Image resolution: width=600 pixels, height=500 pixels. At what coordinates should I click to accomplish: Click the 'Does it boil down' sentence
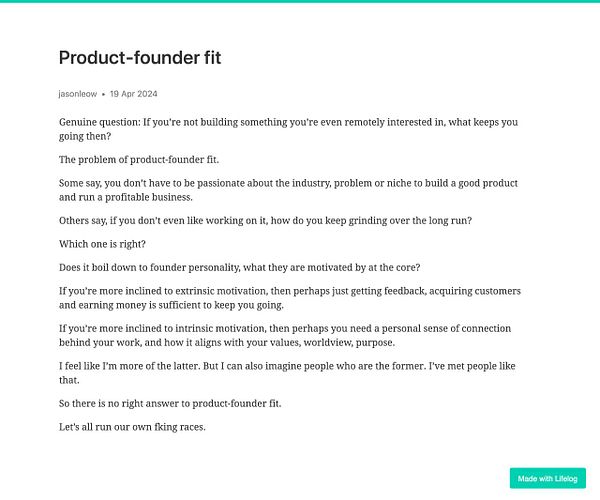pyautogui.click(x=240, y=267)
